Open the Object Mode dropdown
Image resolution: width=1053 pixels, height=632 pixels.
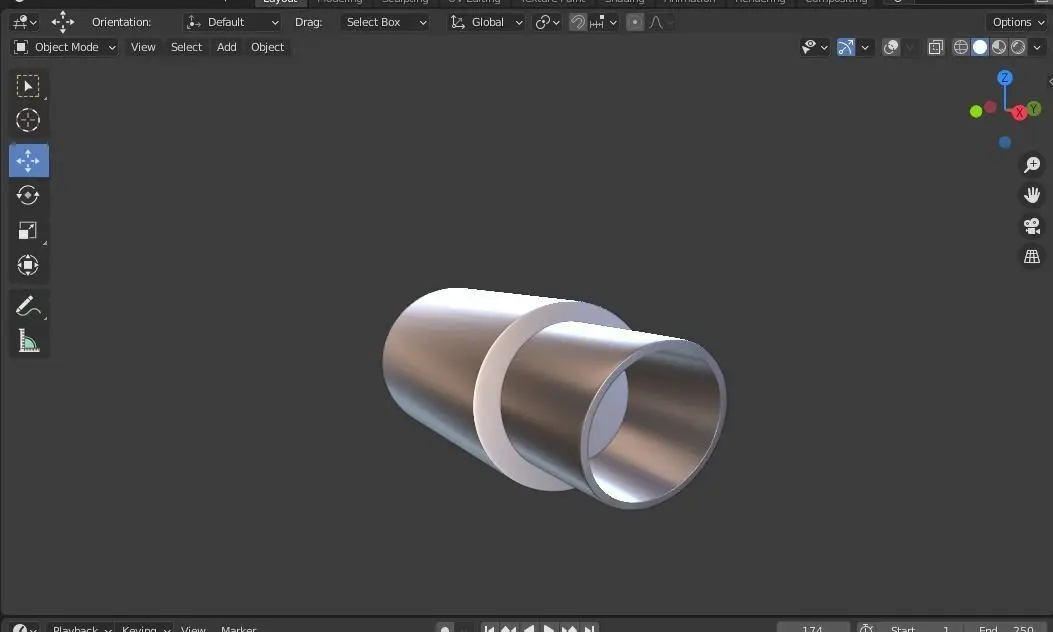(x=64, y=47)
